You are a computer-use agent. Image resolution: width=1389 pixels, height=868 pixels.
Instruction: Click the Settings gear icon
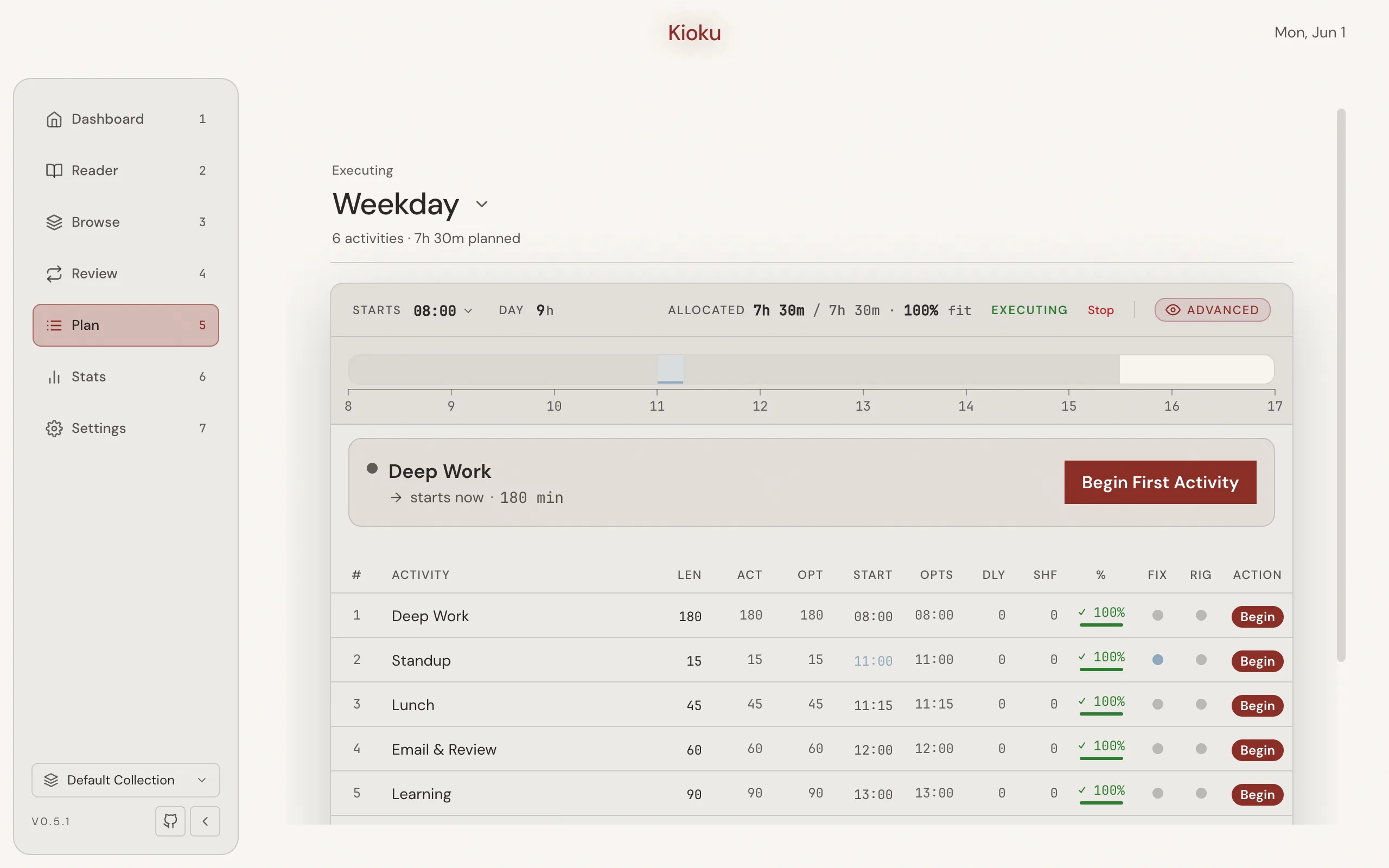pos(54,429)
